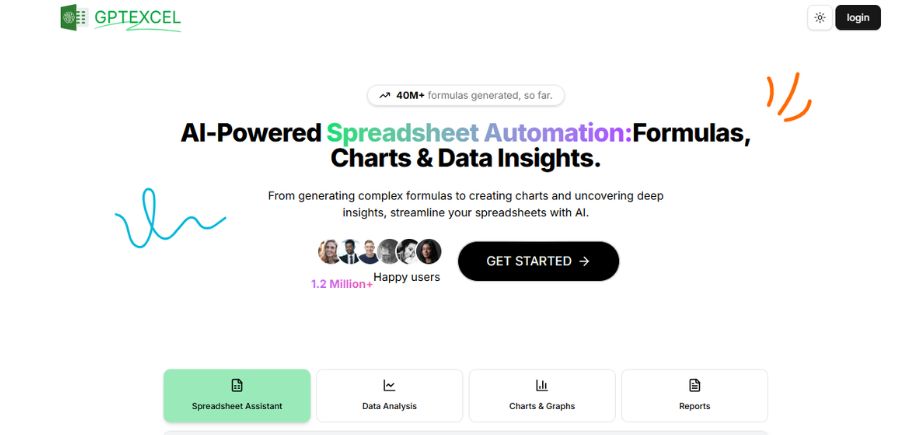This screenshot has width=923, height=435.
Task: Click the 40M+ formulas generated badge
Action: pyautogui.click(x=466, y=95)
